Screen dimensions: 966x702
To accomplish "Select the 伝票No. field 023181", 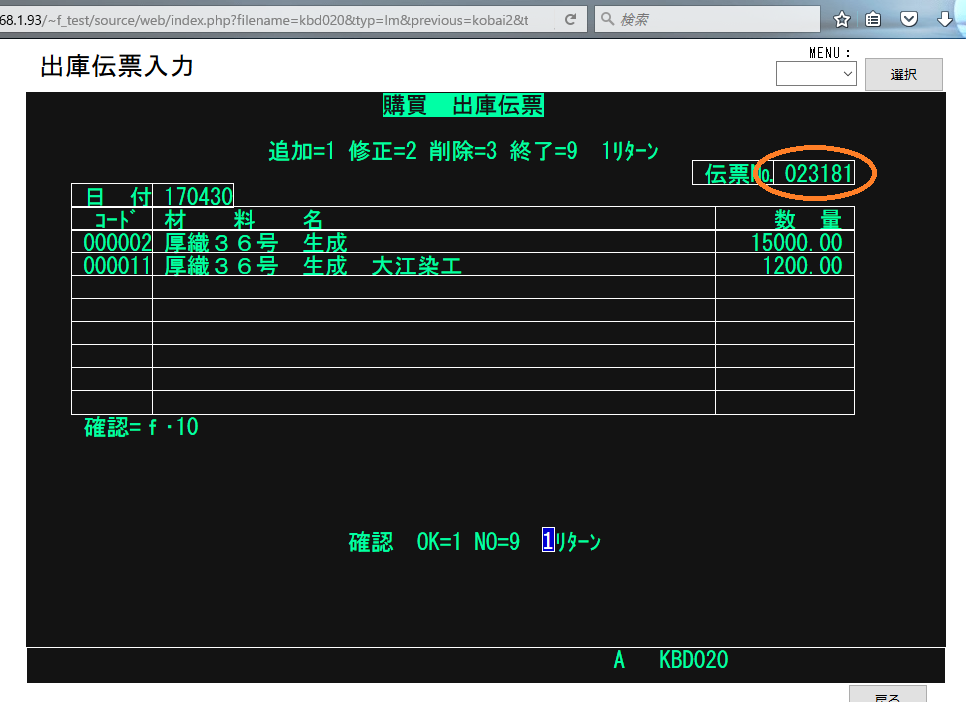I will (817, 173).
